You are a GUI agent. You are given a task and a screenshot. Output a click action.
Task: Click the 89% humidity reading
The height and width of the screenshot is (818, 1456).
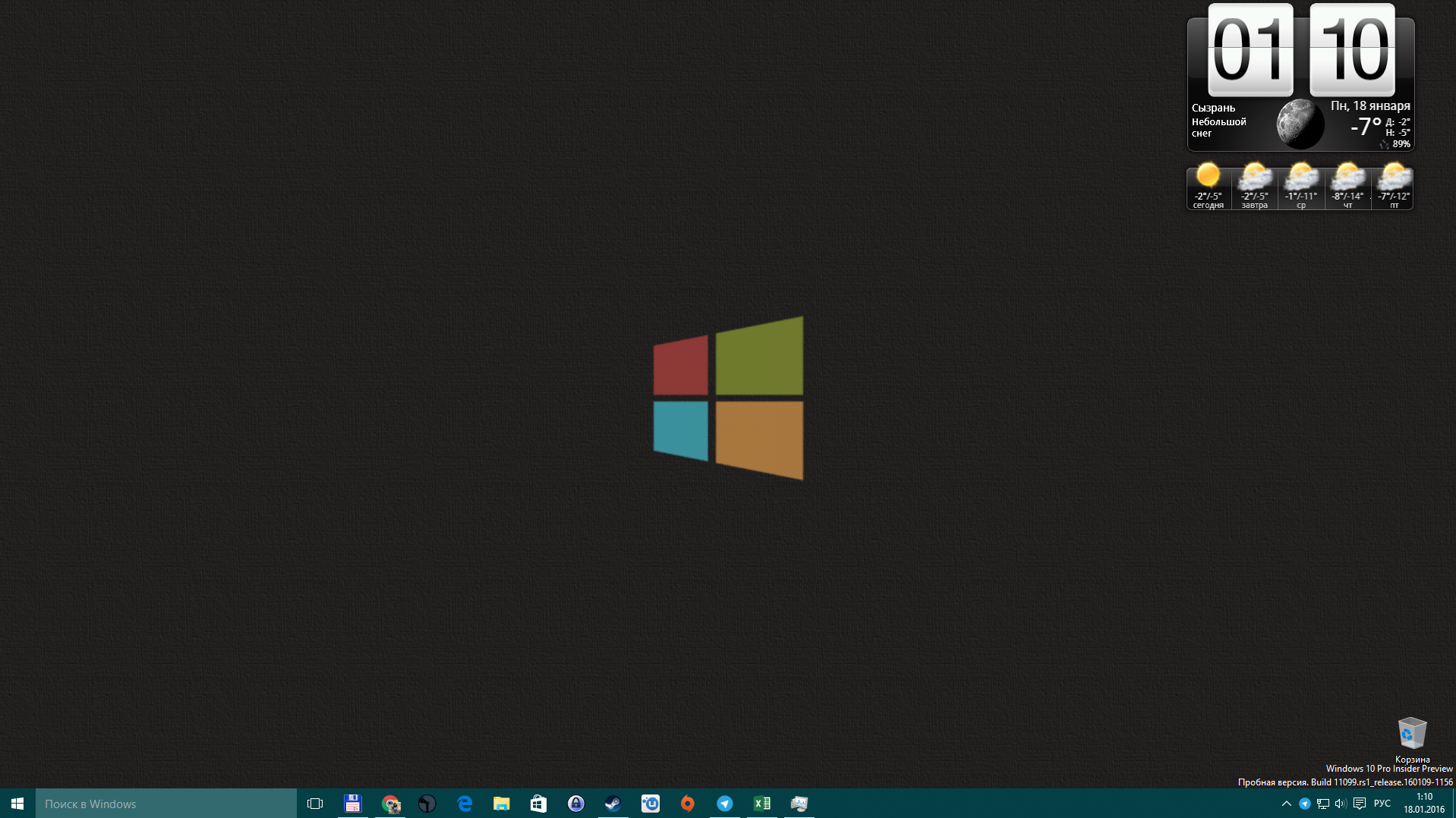pyautogui.click(x=1401, y=144)
